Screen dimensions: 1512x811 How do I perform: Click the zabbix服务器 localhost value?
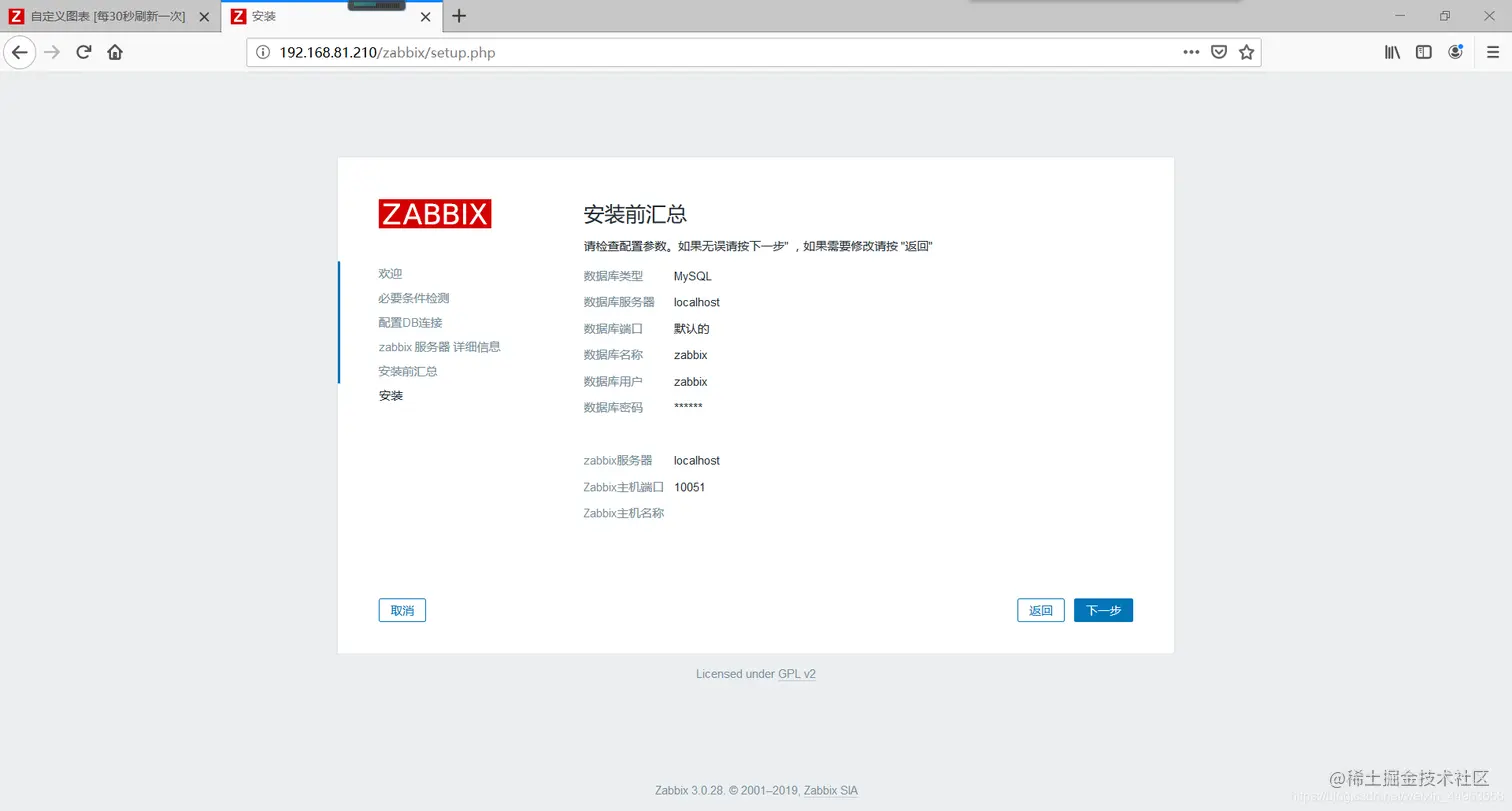click(x=697, y=460)
